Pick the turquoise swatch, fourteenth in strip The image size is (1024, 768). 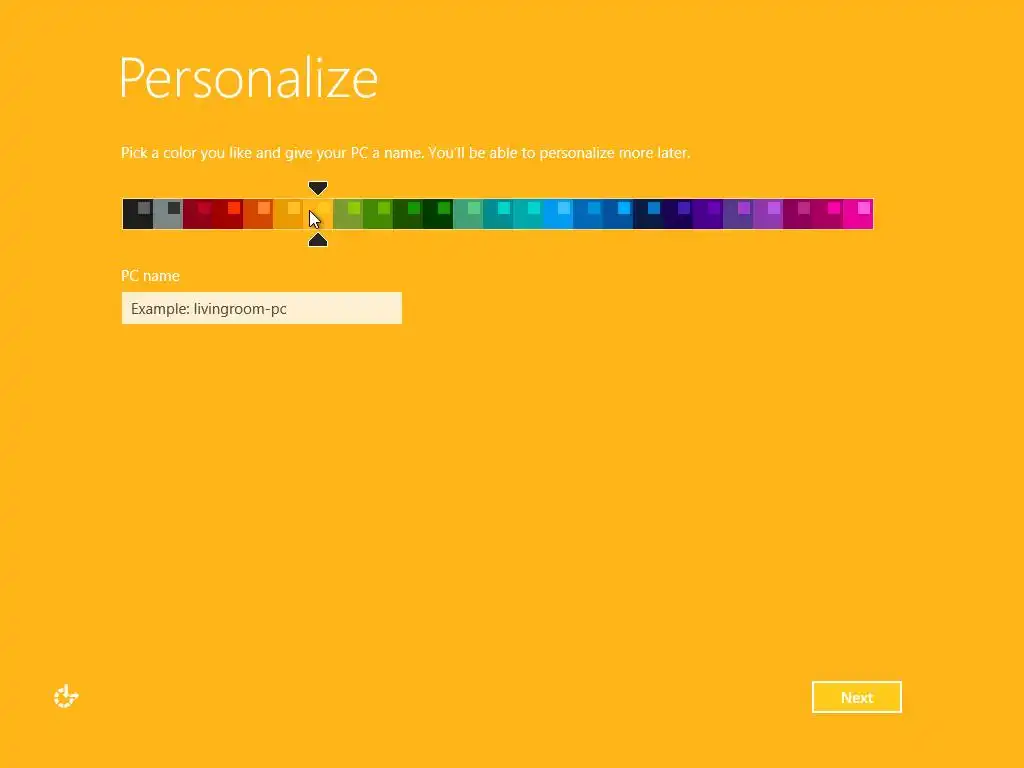point(528,214)
